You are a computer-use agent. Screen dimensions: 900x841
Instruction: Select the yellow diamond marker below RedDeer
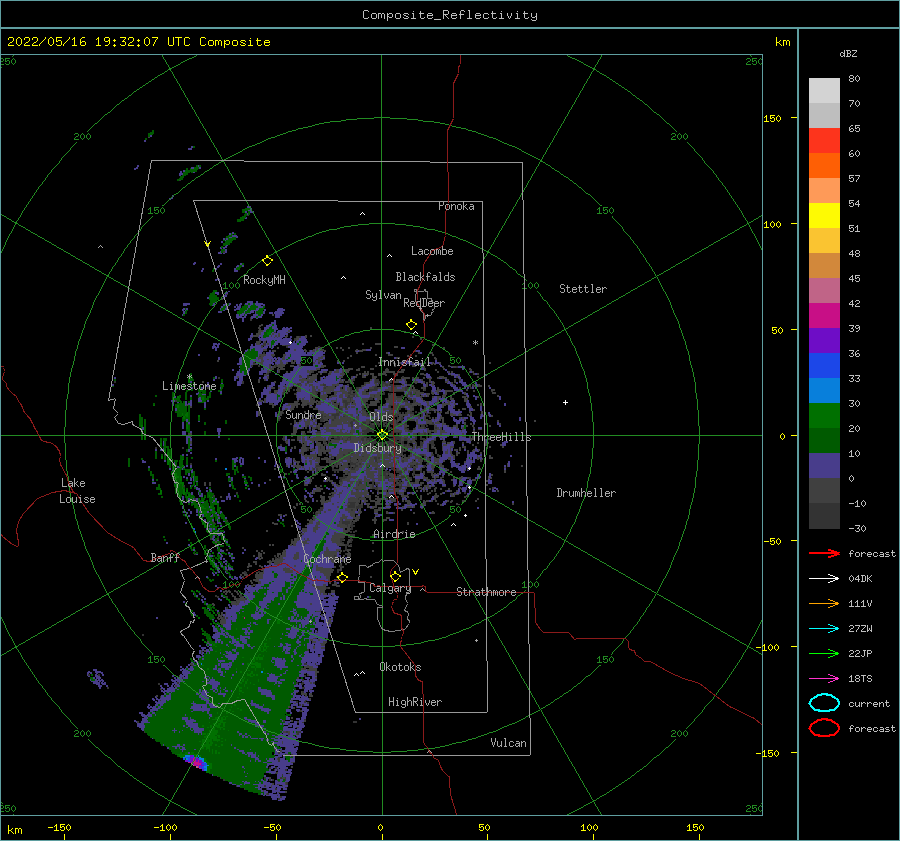click(412, 325)
